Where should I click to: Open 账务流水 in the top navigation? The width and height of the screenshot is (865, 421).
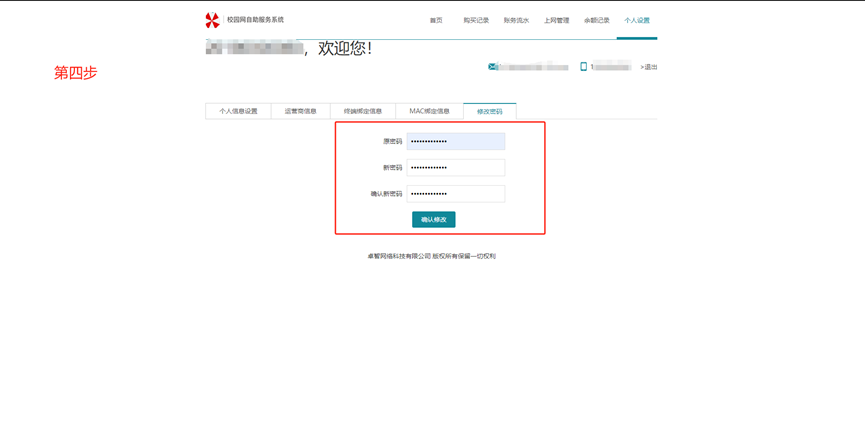[516, 21]
